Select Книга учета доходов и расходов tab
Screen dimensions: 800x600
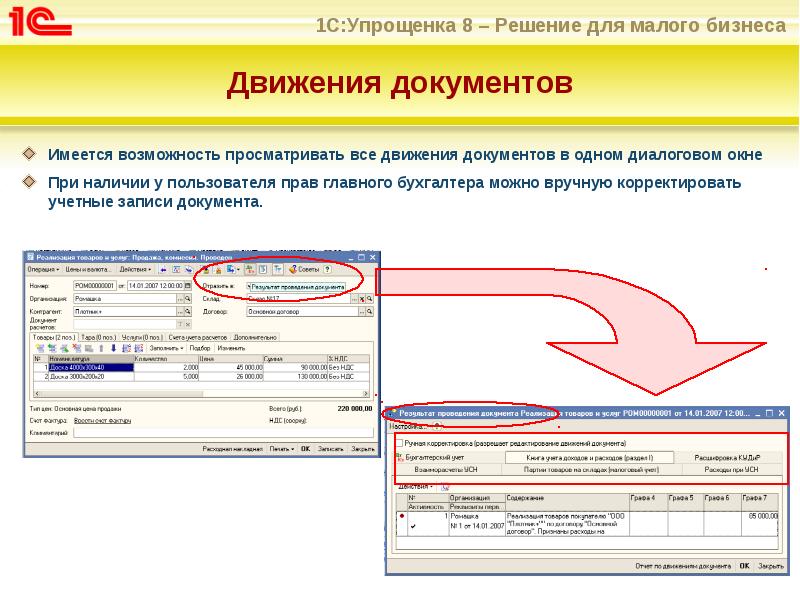[x=589, y=458]
